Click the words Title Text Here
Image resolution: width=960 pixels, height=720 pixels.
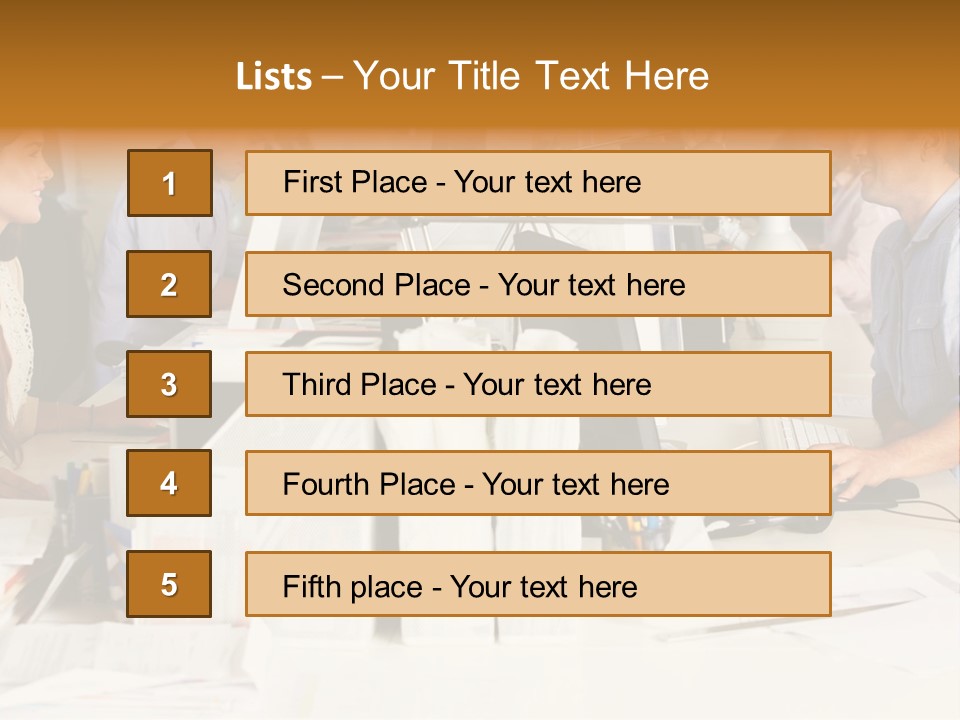pos(579,76)
